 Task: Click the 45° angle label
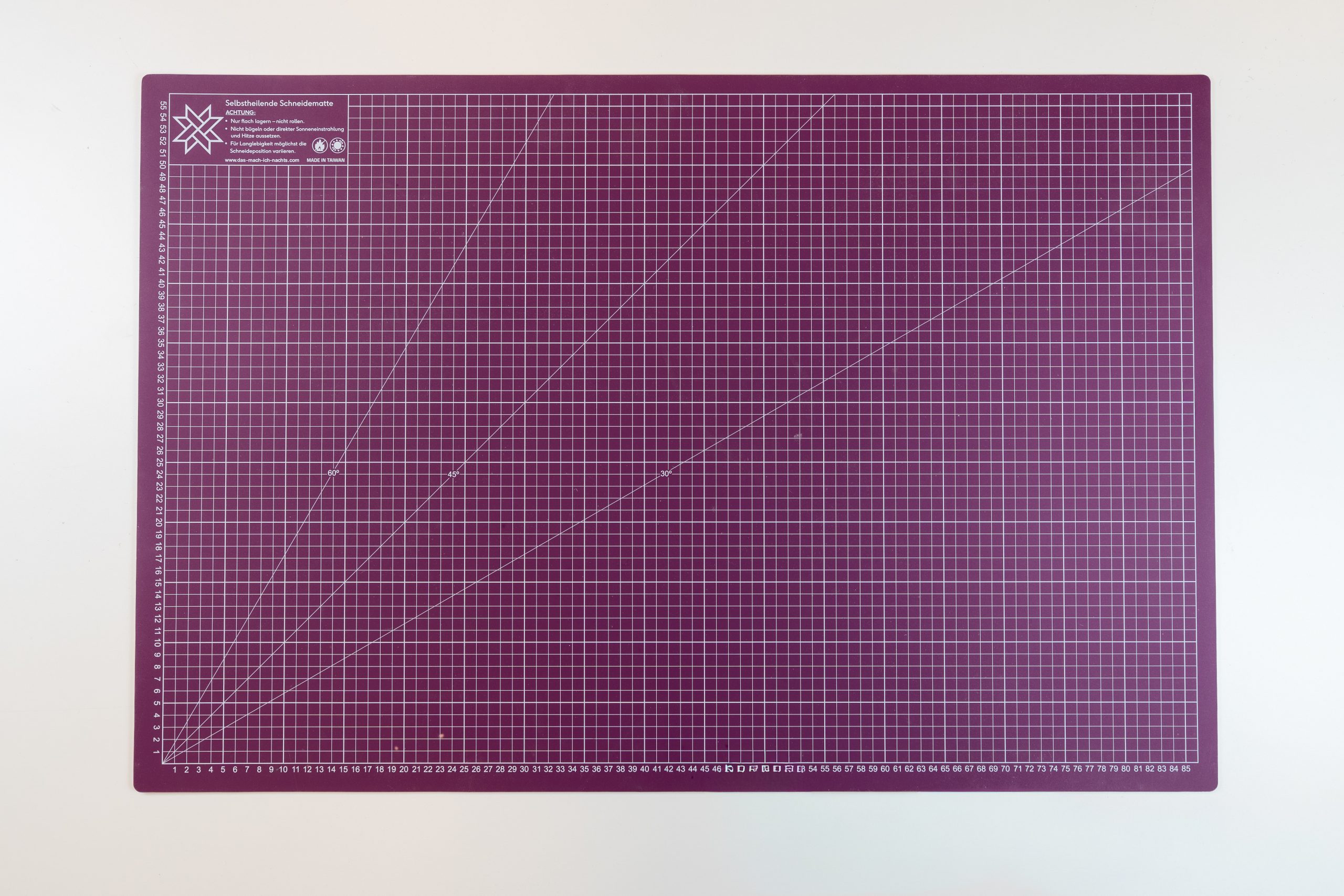coord(453,475)
